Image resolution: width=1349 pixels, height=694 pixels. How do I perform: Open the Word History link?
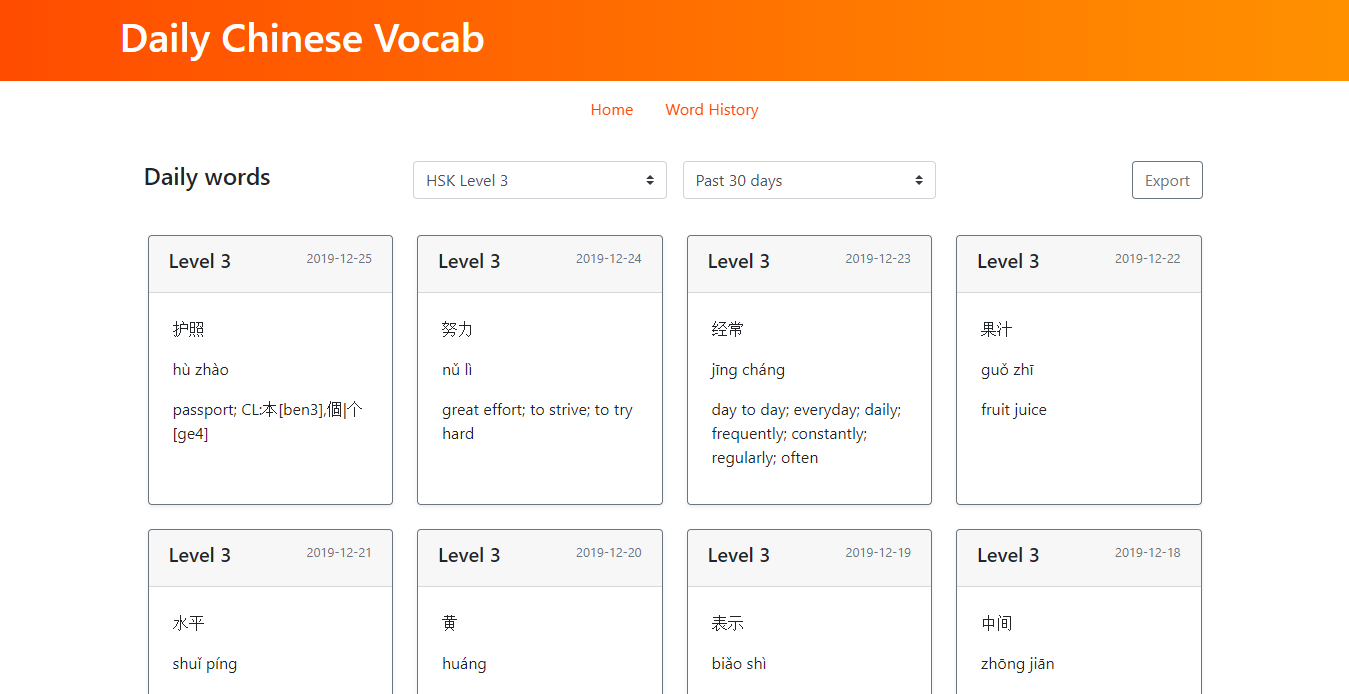[x=711, y=110]
